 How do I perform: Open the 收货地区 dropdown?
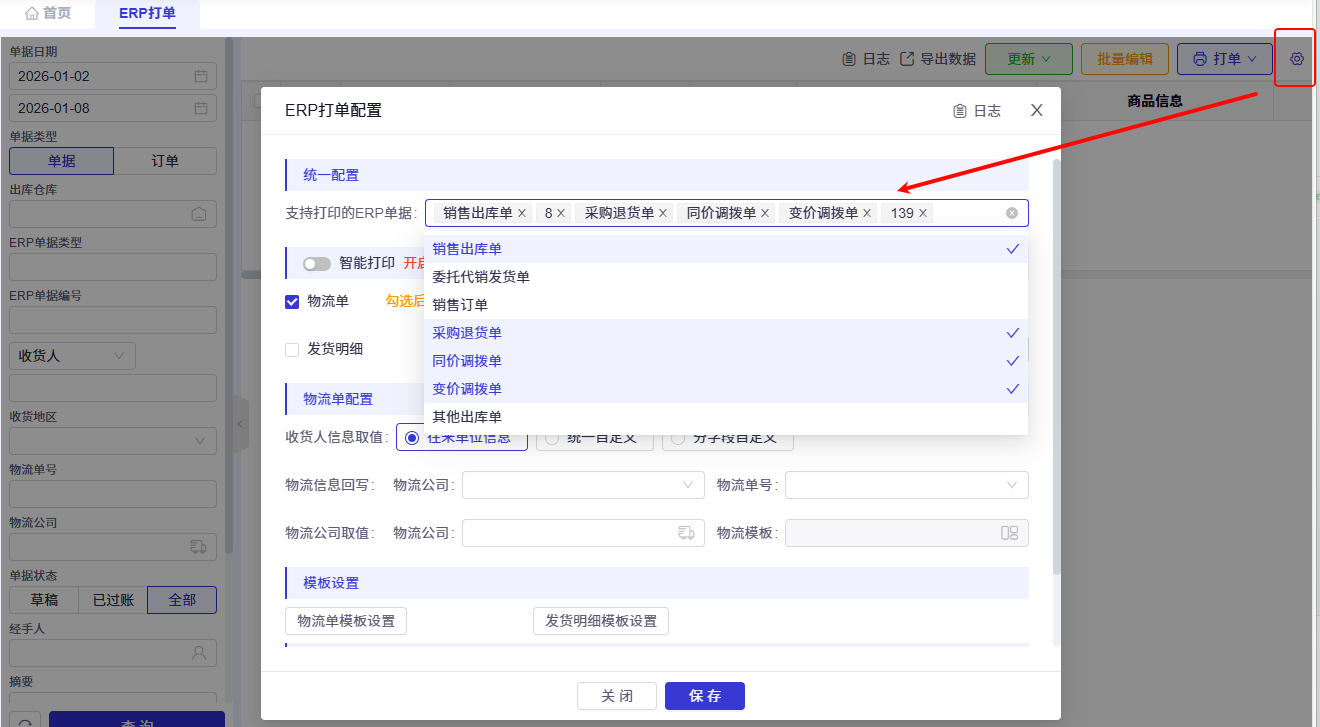113,440
